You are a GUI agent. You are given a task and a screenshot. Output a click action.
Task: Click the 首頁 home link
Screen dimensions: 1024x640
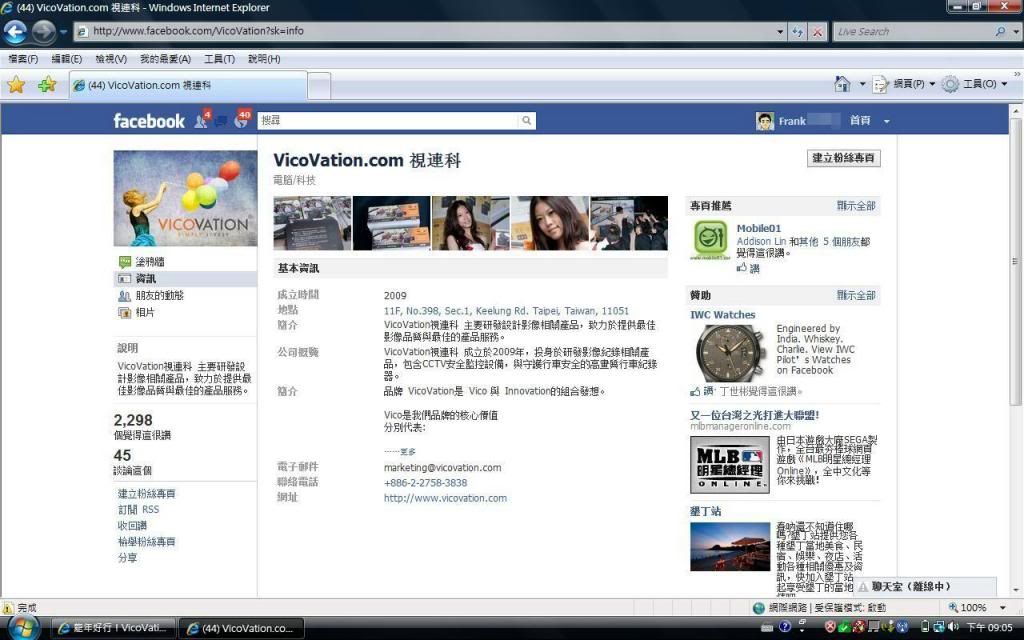tap(859, 121)
